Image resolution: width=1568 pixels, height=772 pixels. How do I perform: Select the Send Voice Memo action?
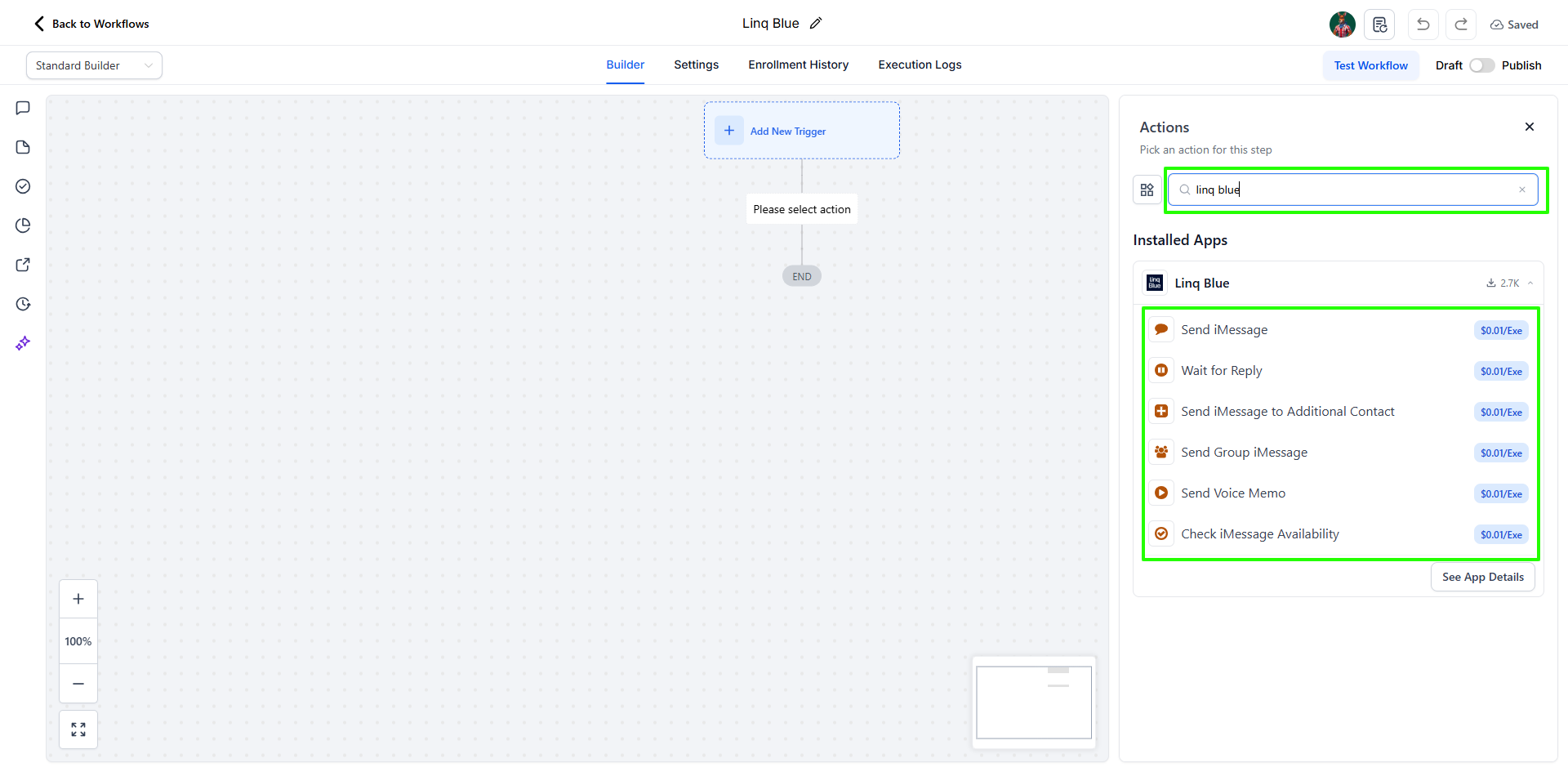[x=1339, y=493]
